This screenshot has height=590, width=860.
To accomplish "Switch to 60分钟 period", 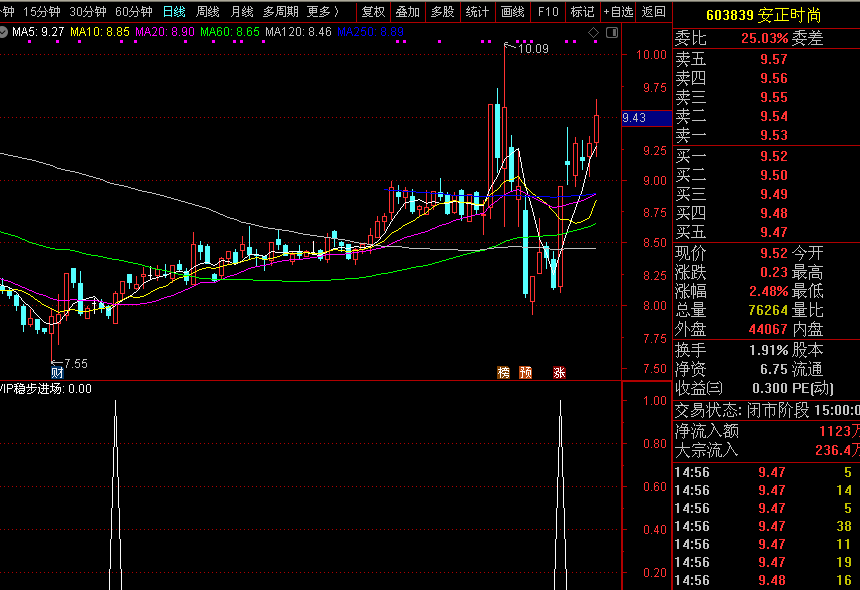I will 134,12.
